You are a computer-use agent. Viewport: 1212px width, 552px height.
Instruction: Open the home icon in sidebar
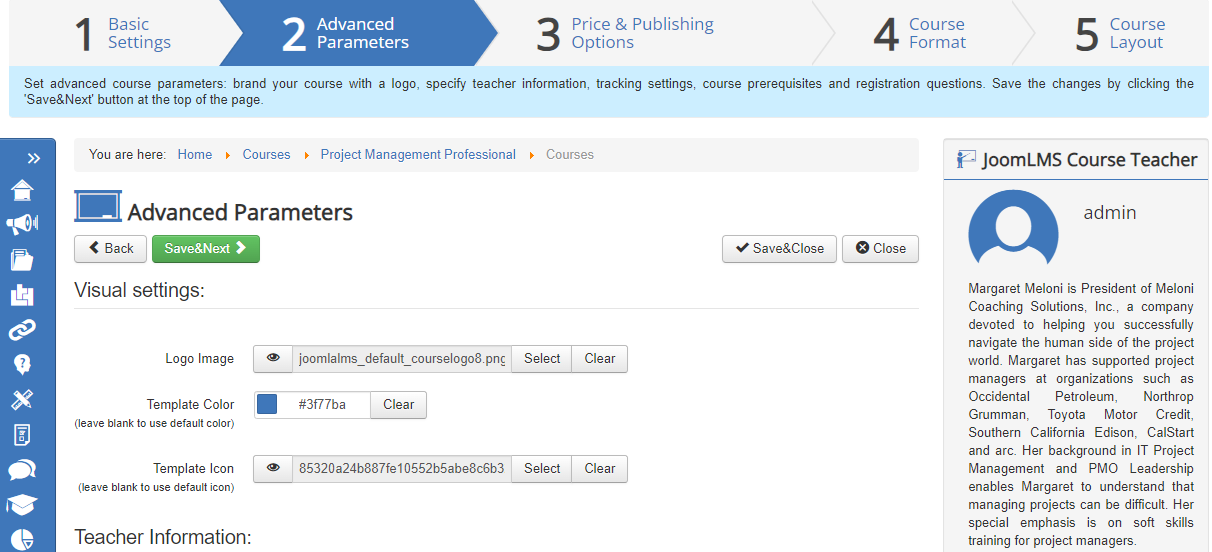[x=22, y=191]
